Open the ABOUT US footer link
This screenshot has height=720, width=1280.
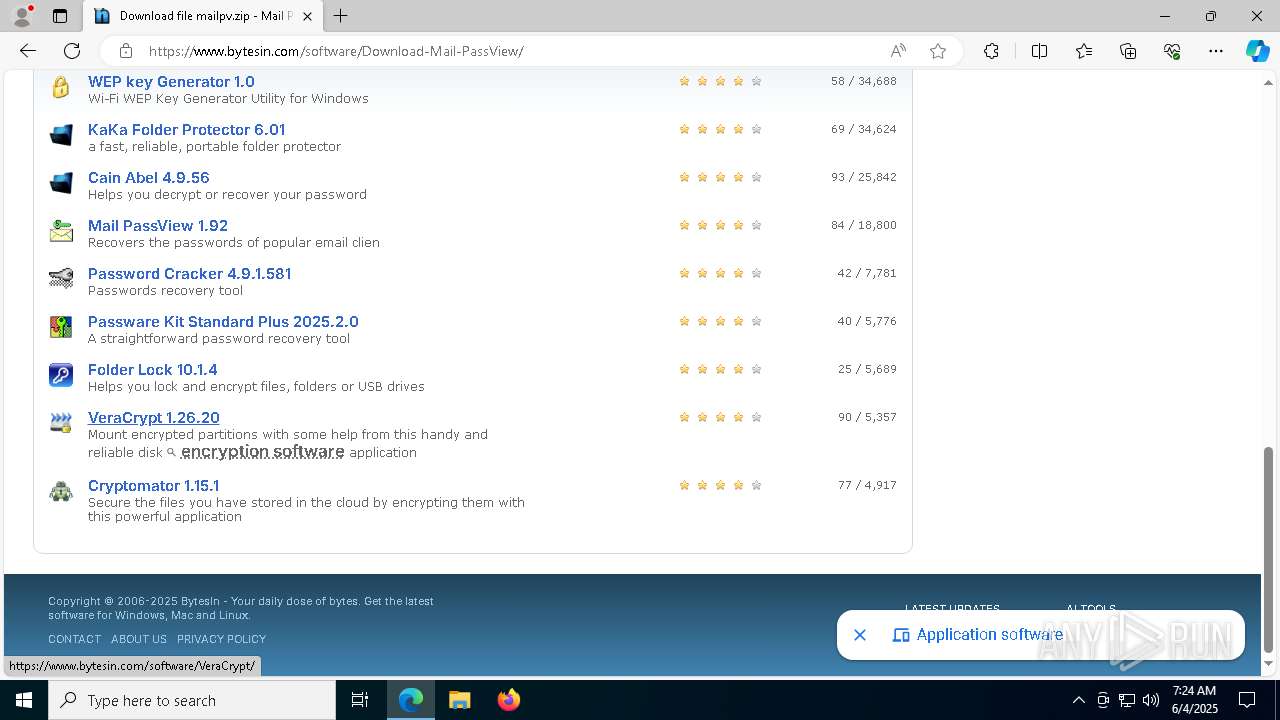pyautogui.click(x=139, y=639)
